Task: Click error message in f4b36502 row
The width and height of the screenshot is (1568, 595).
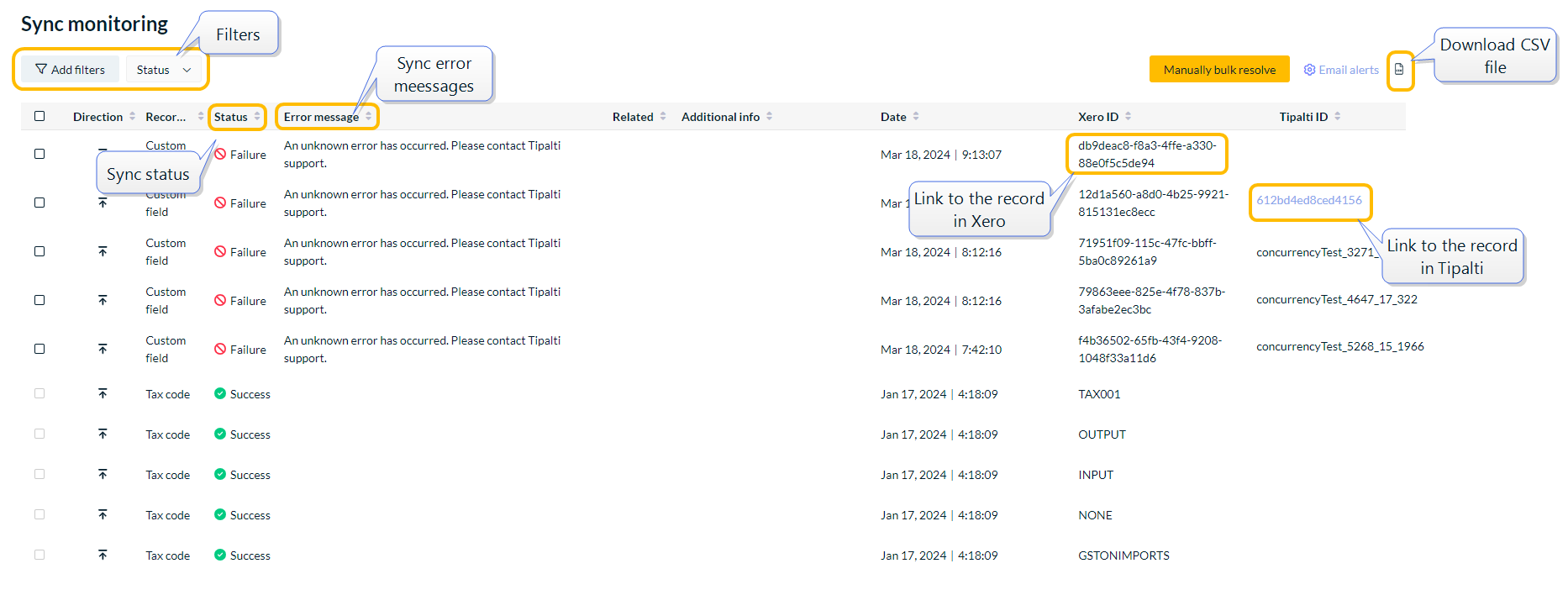Action: [422, 349]
